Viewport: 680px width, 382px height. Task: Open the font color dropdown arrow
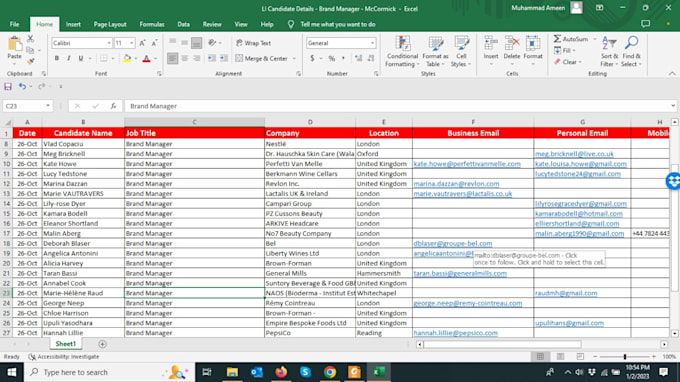[x=155, y=59]
